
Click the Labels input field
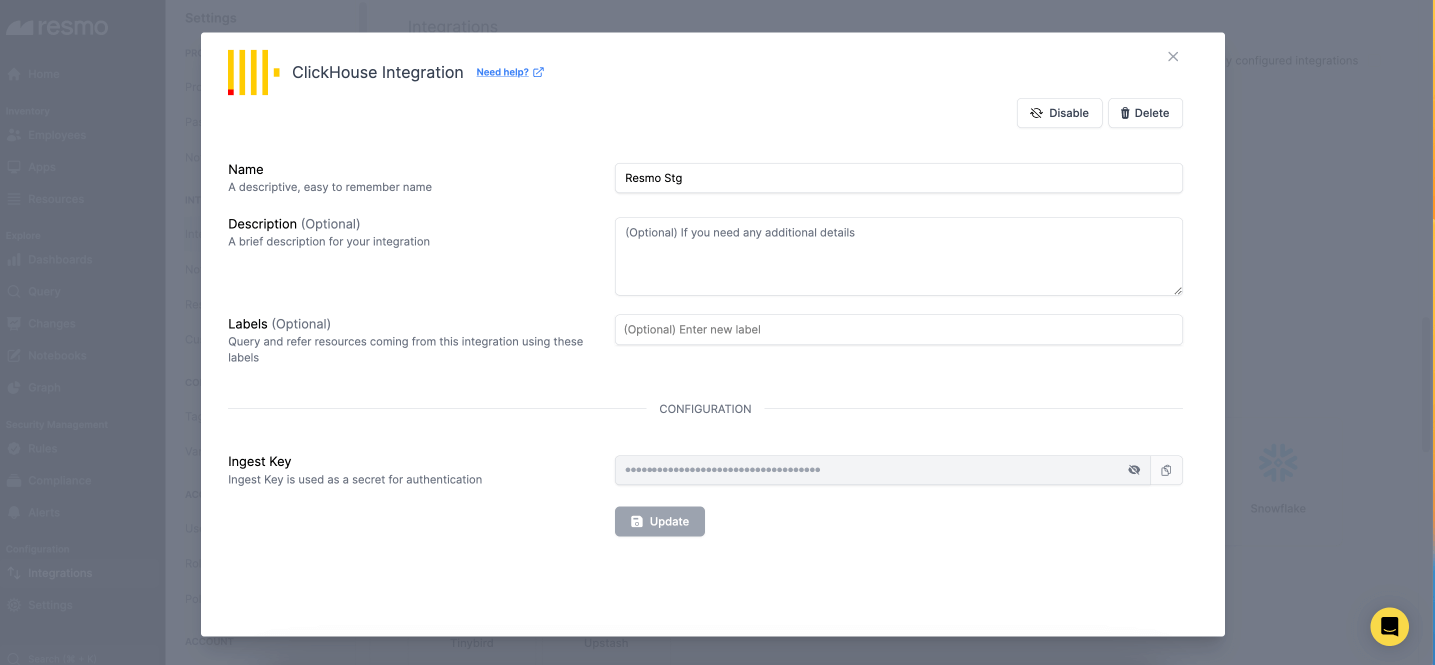pyautogui.click(x=898, y=330)
